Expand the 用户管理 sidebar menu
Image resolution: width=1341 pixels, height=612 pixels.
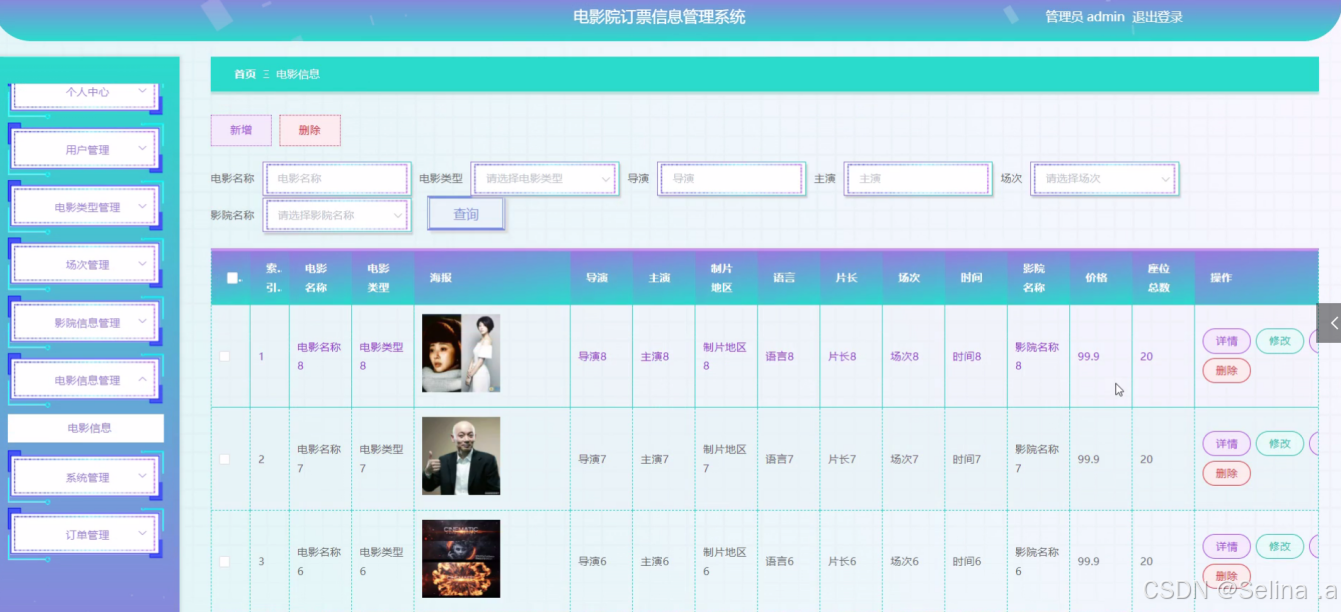[85, 149]
